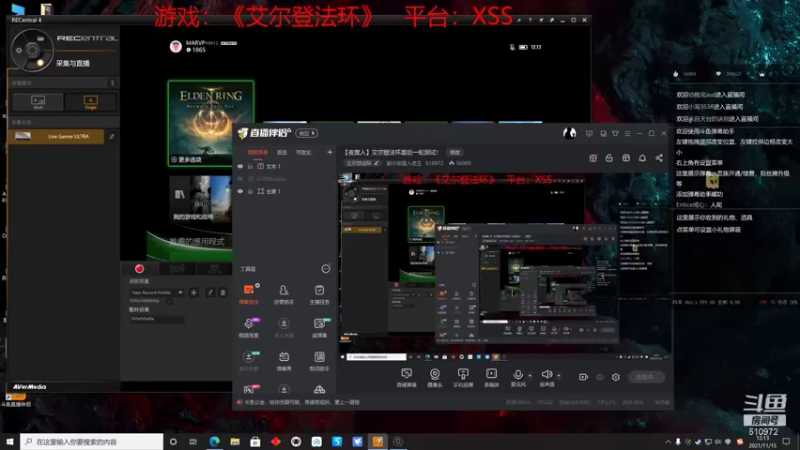
Task: Open the capture mode options menu in RECentral
Action: (112, 83)
